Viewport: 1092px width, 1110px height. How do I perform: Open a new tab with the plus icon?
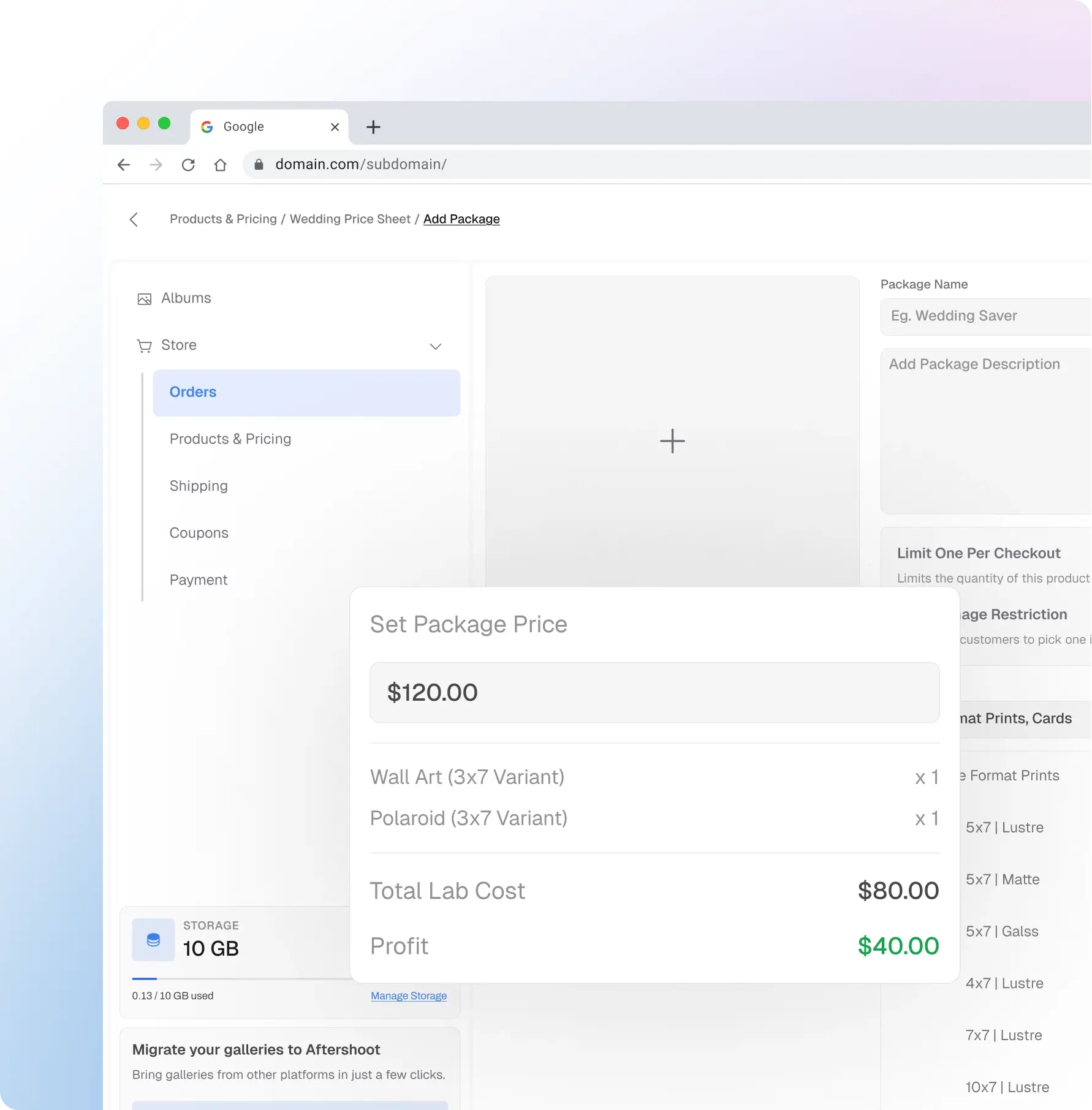[x=373, y=127]
